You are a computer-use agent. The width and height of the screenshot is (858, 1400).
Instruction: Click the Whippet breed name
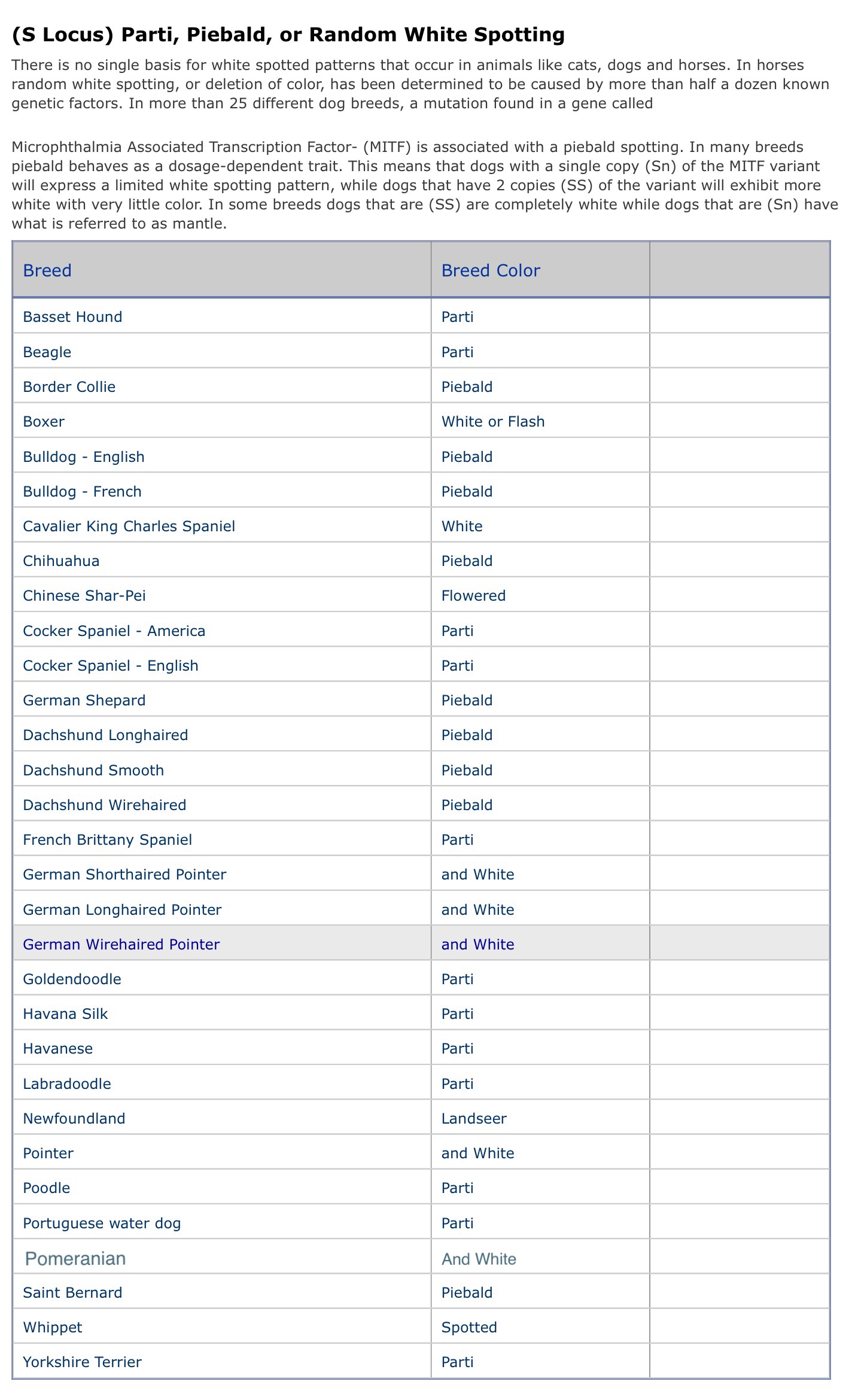53,1327
